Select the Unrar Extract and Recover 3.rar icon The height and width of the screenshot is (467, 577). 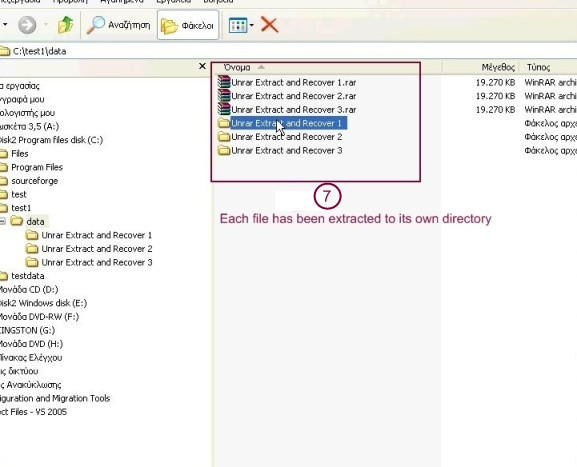[224, 109]
